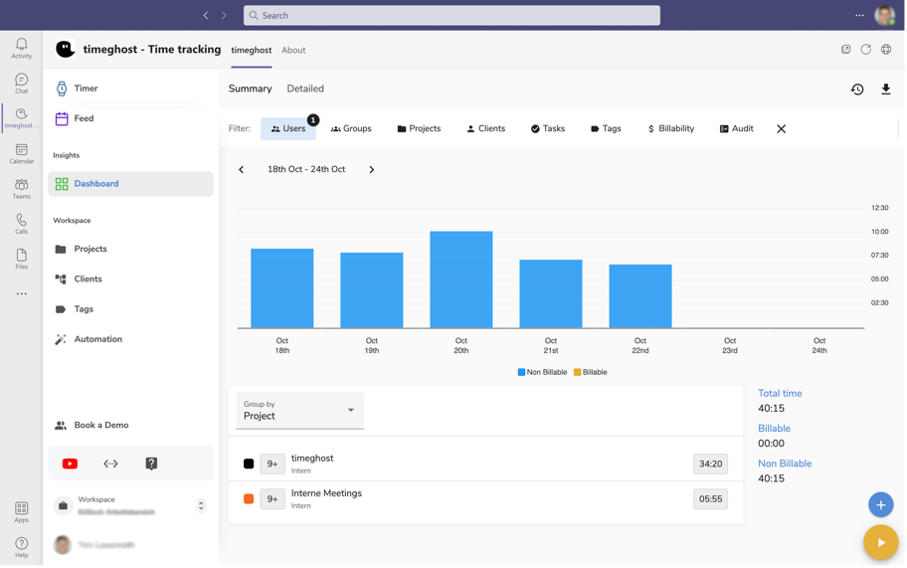Click the refresh icon in top bar
The height and width of the screenshot is (568, 907).
866,50
